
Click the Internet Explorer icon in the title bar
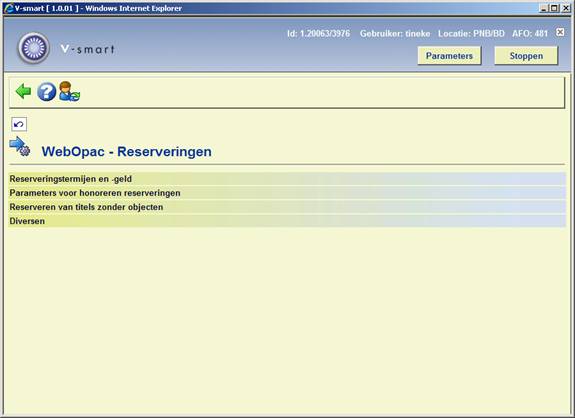(x=8, y=8)
